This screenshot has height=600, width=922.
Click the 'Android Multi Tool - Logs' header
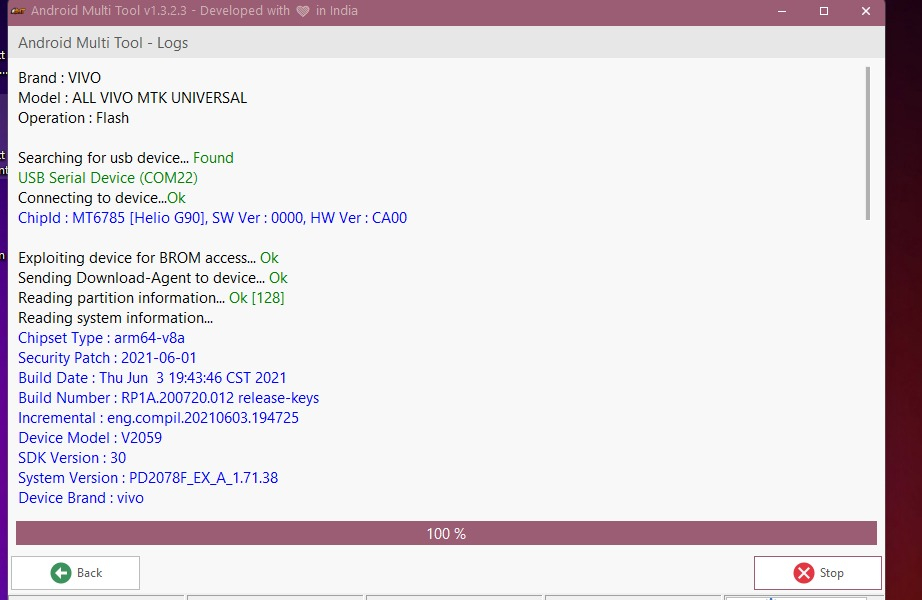tap(103, 43)
